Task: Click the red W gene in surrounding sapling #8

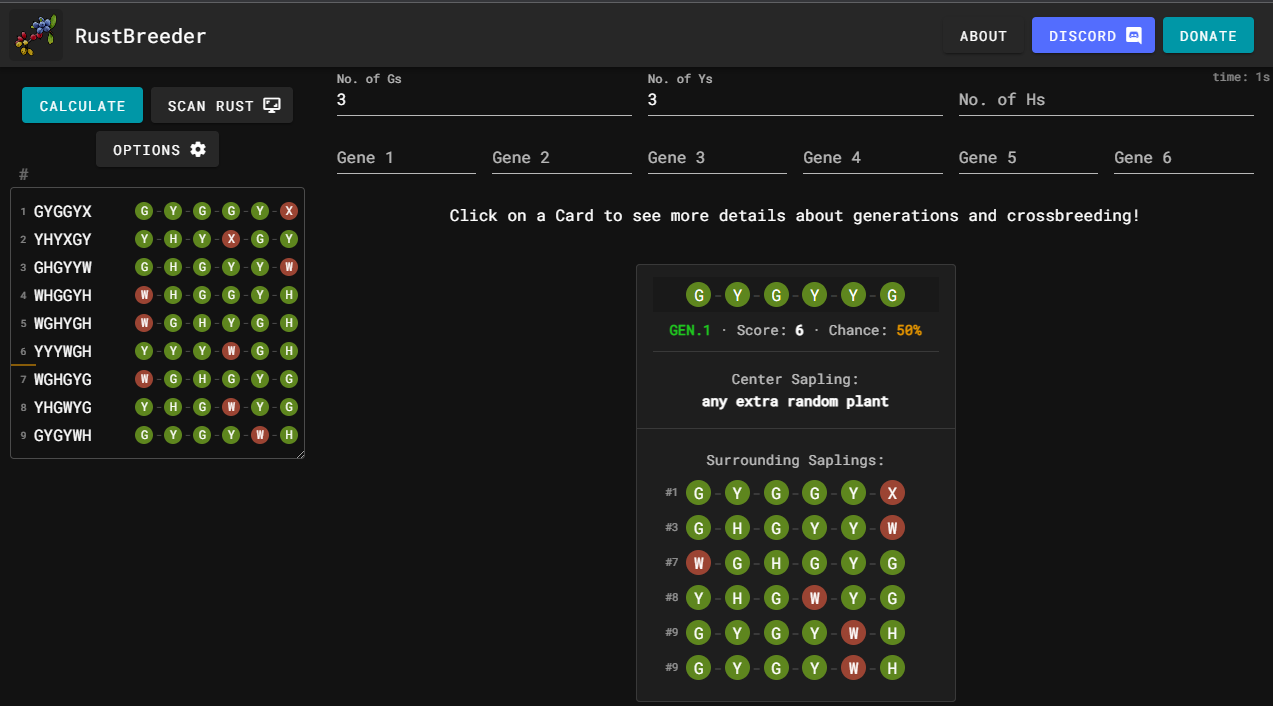Action: click(815, 597)
